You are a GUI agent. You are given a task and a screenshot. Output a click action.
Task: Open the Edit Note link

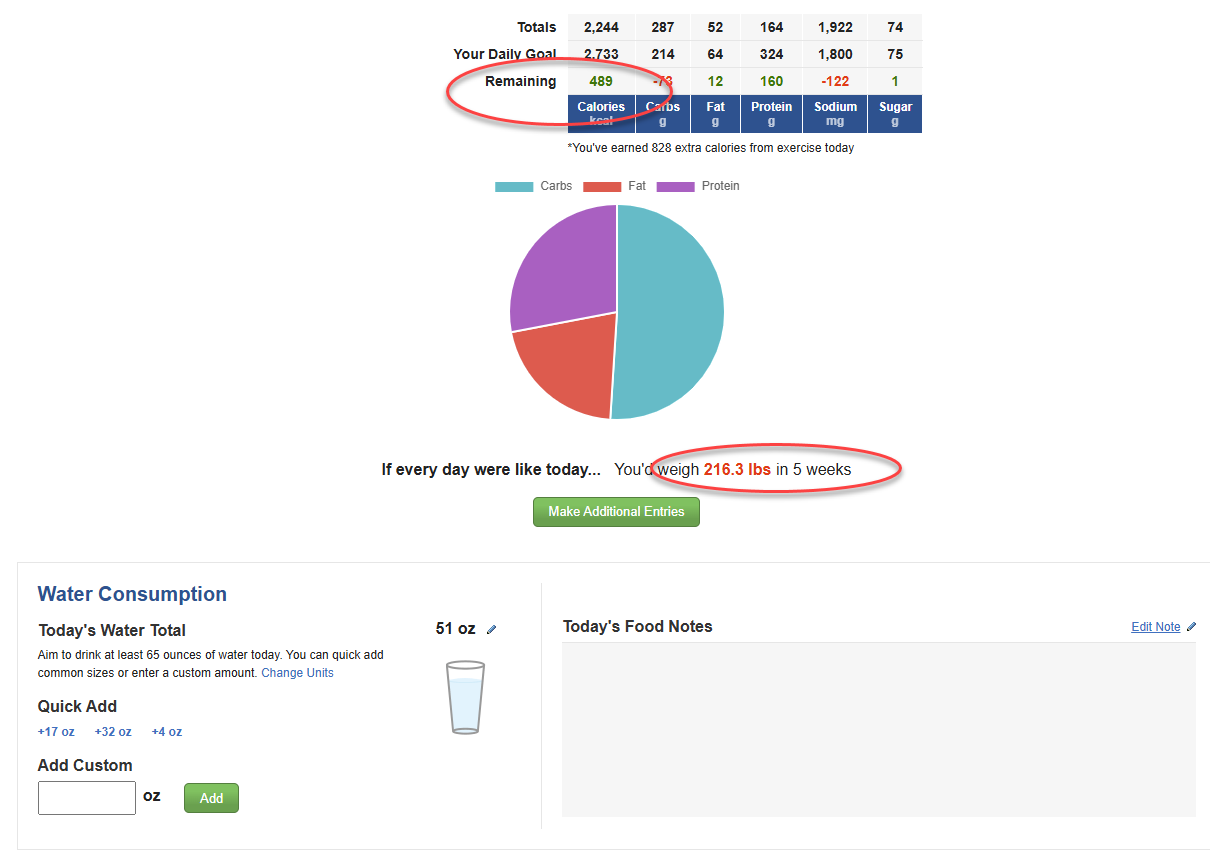[1156, 627]
